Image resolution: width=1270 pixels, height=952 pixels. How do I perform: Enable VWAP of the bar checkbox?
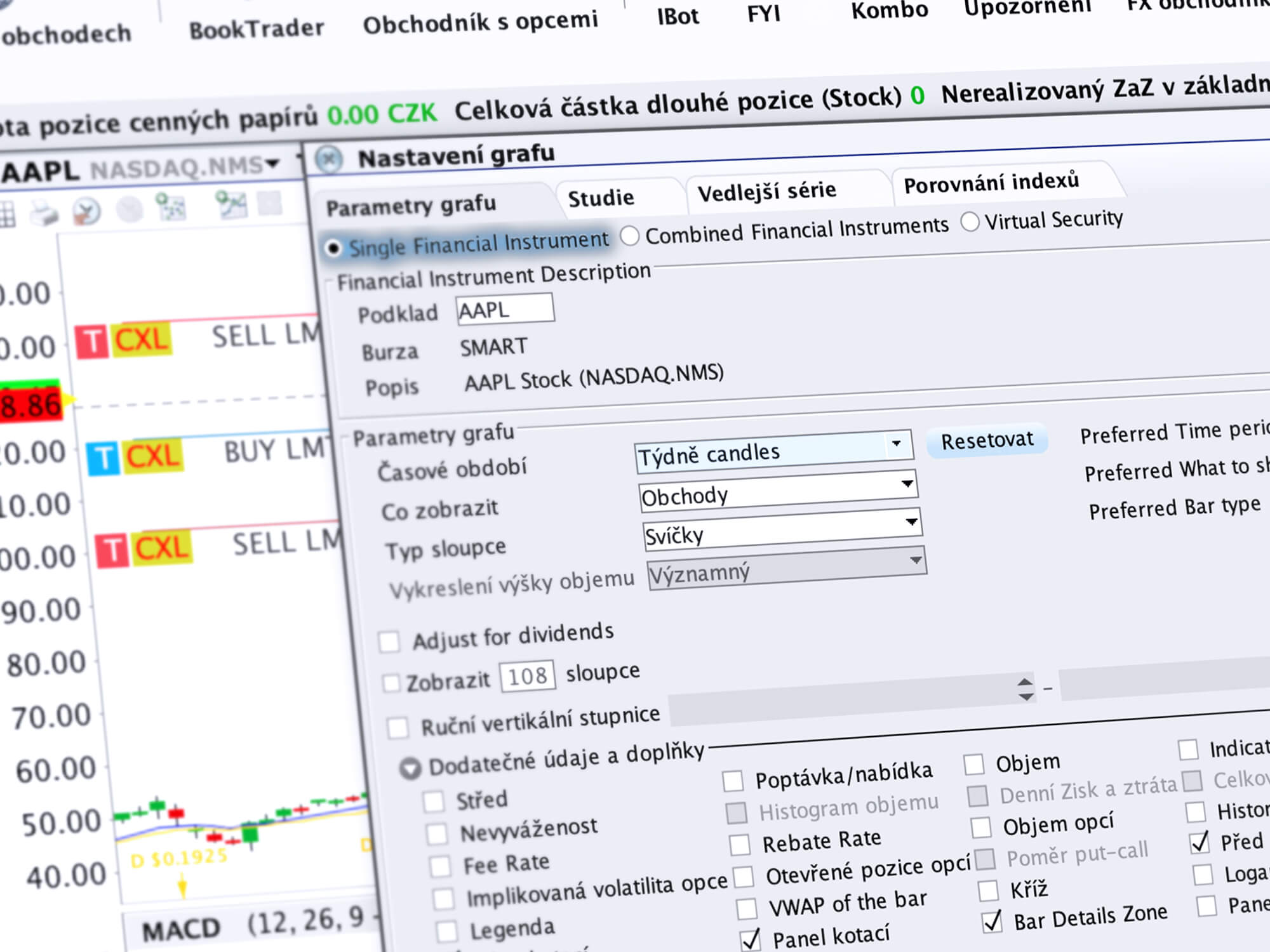tap(747, 909)
